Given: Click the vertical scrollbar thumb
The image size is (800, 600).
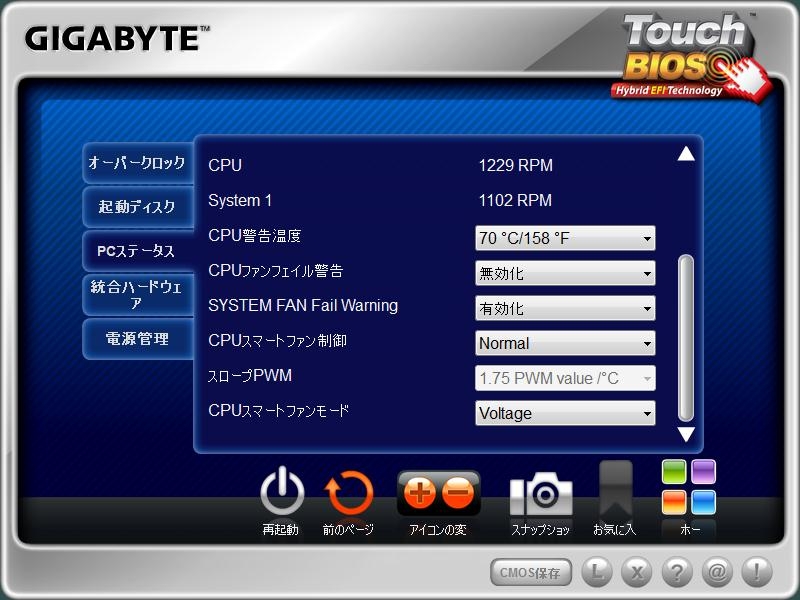Looking at the screenshot, I should [686, 338].
